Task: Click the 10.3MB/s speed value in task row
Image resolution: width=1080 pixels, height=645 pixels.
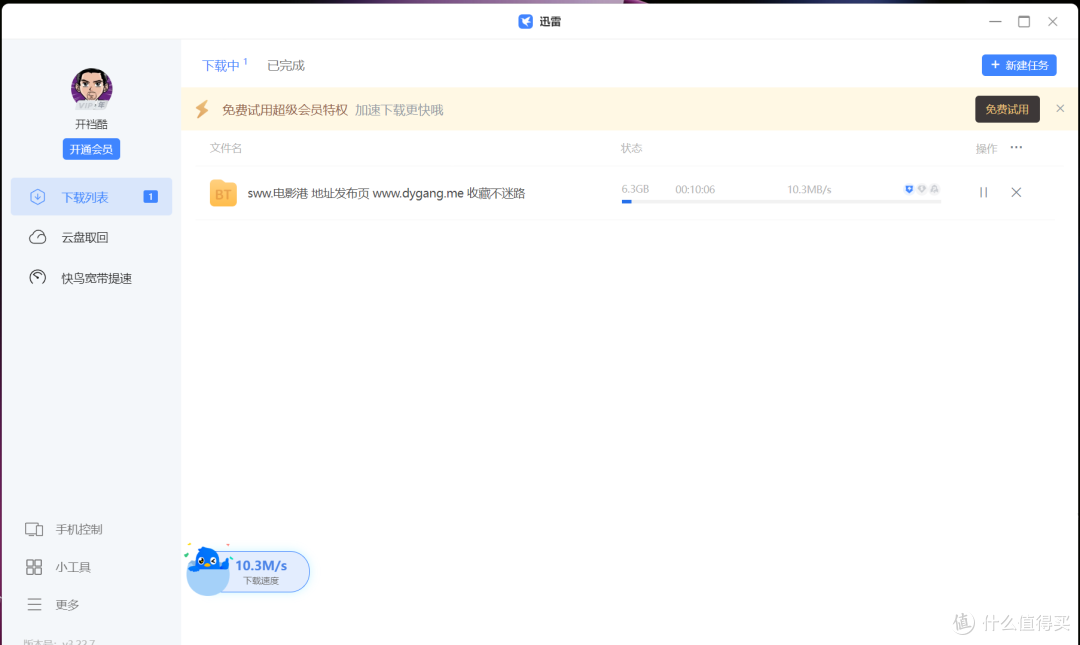Action: (x=809, y=190)
